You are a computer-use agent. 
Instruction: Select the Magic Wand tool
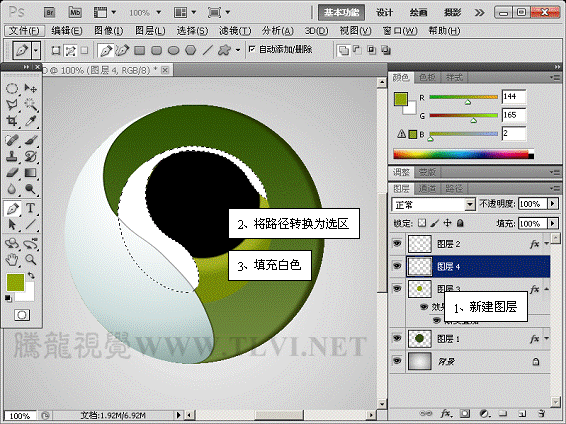point(31,105)
